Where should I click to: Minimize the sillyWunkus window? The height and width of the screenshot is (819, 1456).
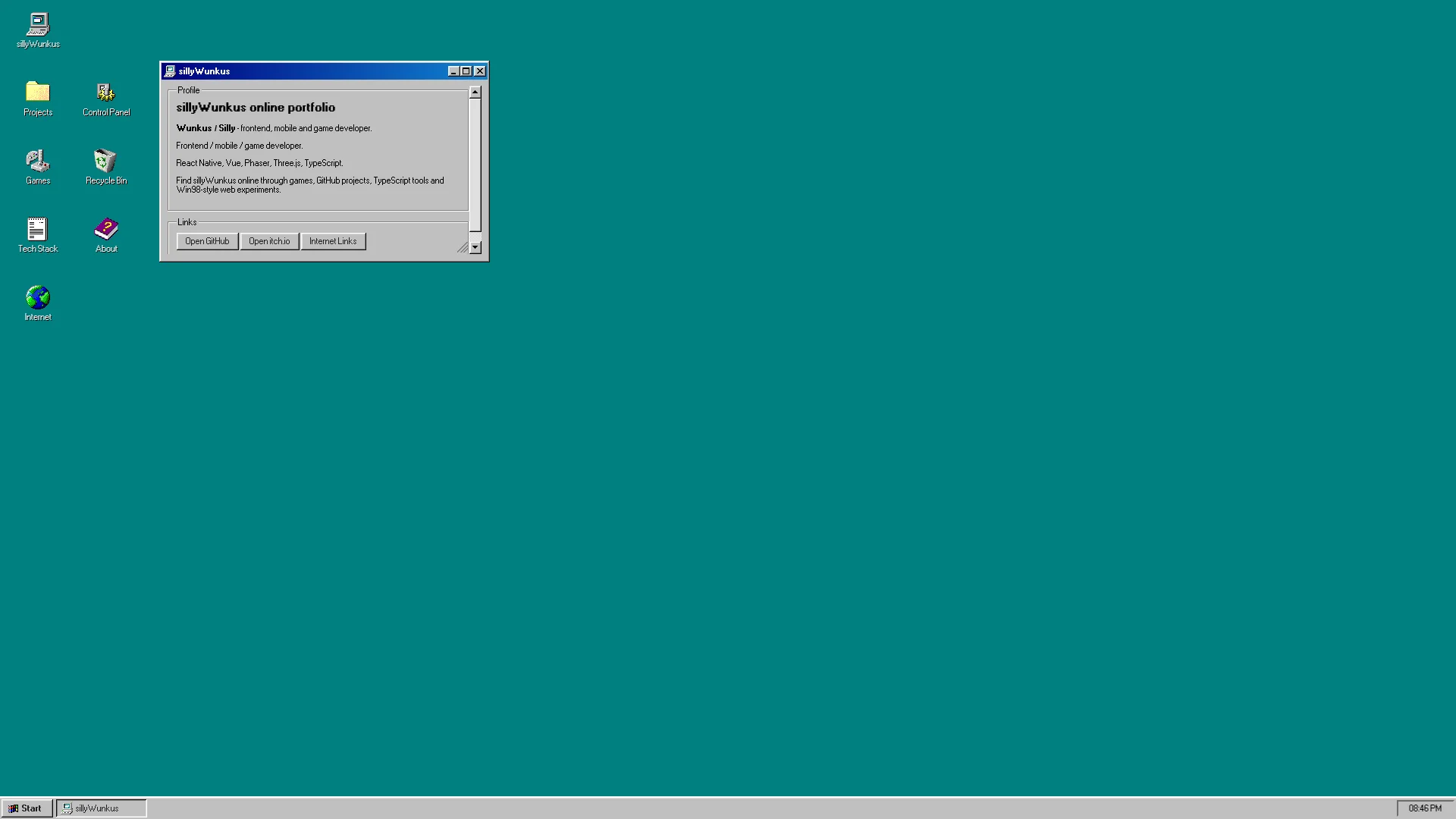pos(453,71)
